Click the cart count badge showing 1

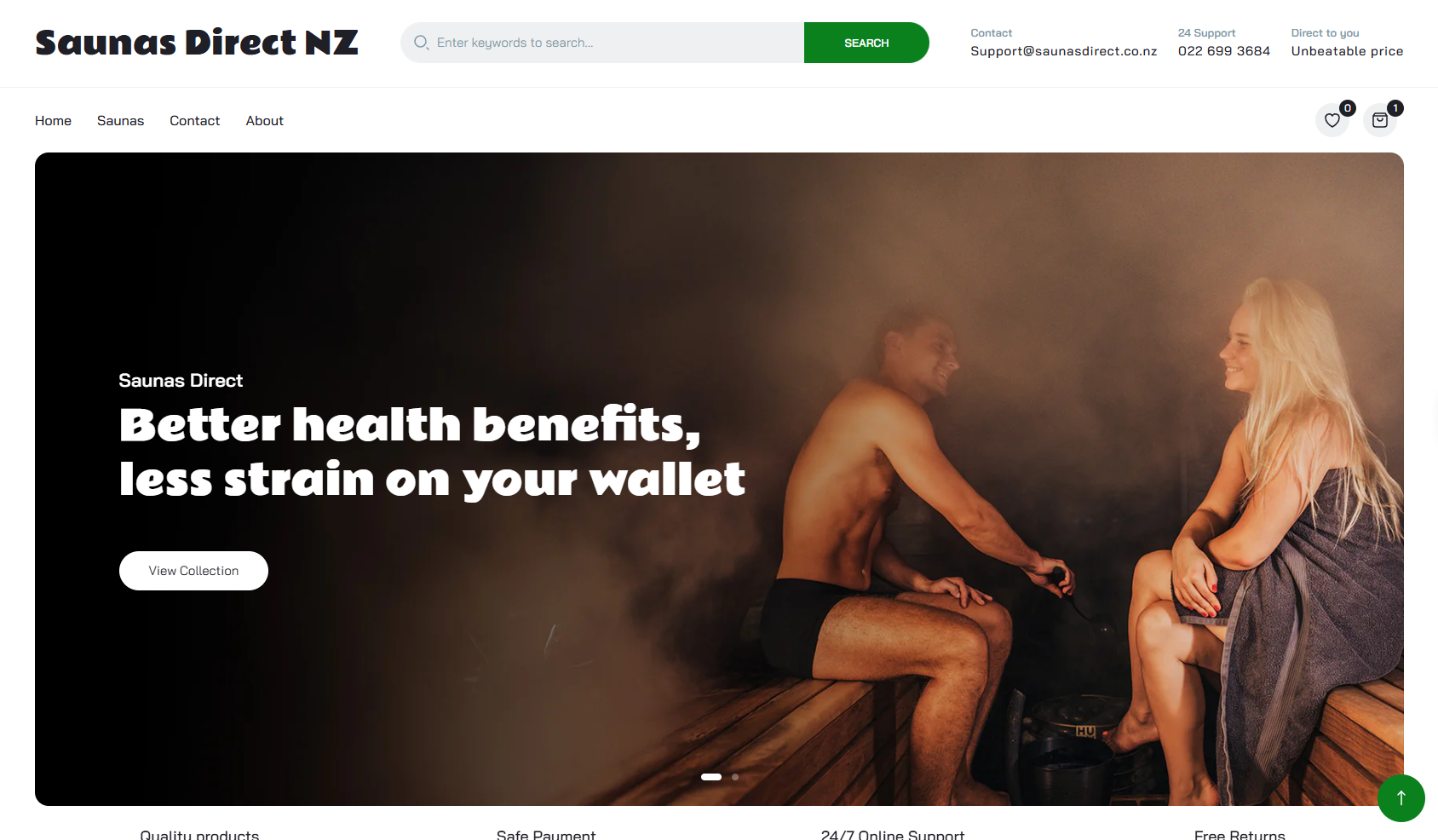(x=1395, y=107)
